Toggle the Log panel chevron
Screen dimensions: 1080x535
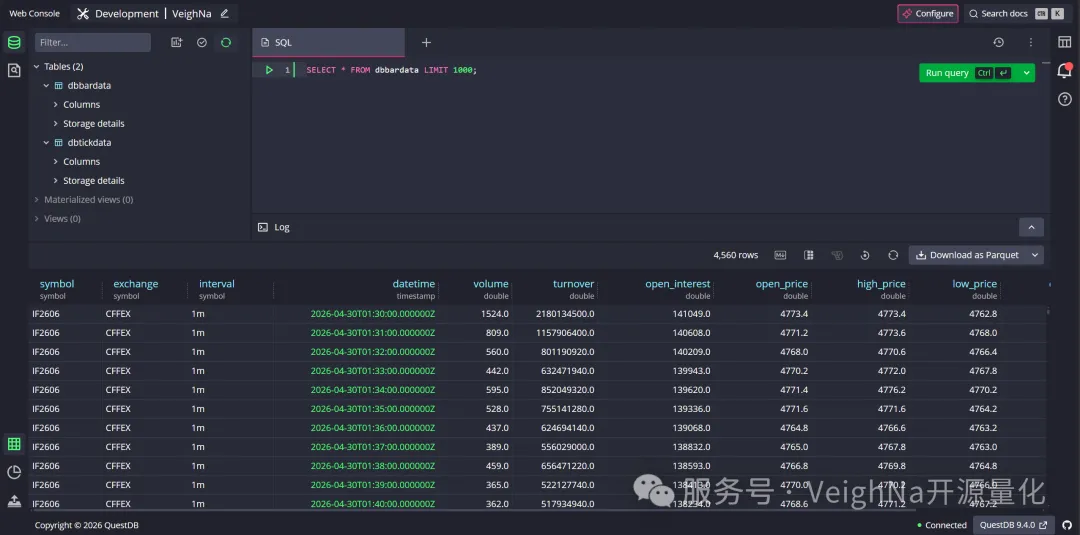pyautogui.click(x=1031, y=227)
